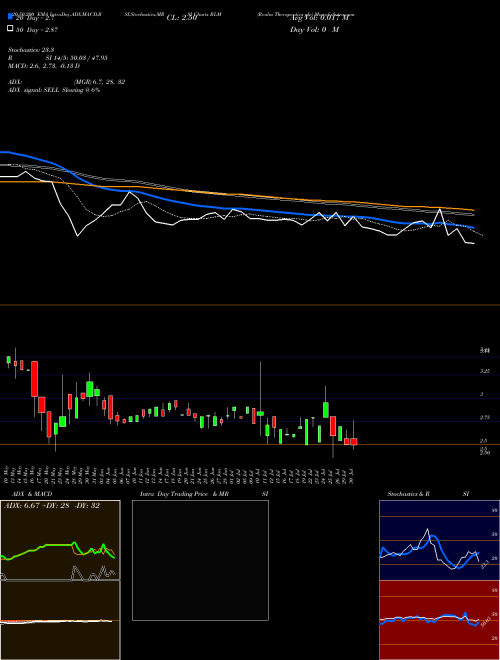Open the MACD lower chart panel

tap(60, 620)
